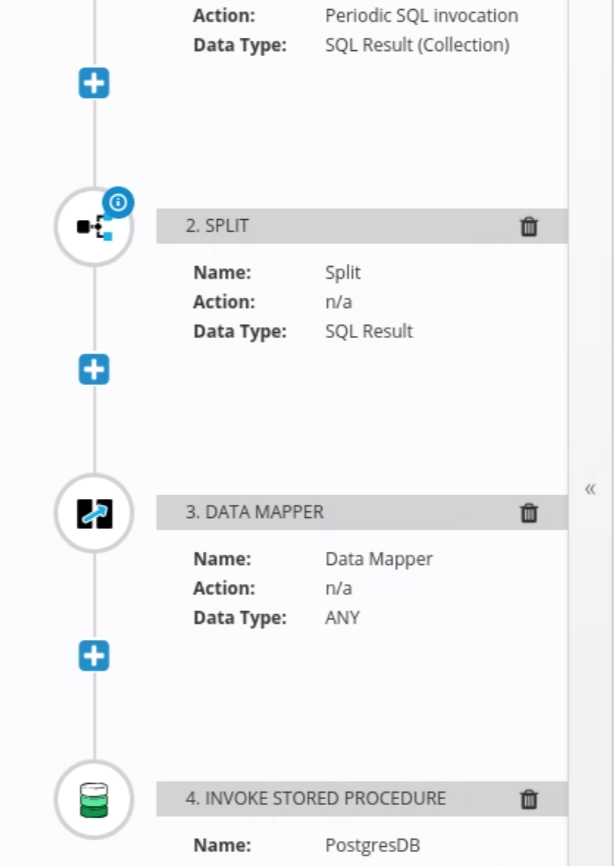Image resolution: width=614 pixels, height=866 pixels.
Task: Show info badge on Split step
Action: pos(118,202)
